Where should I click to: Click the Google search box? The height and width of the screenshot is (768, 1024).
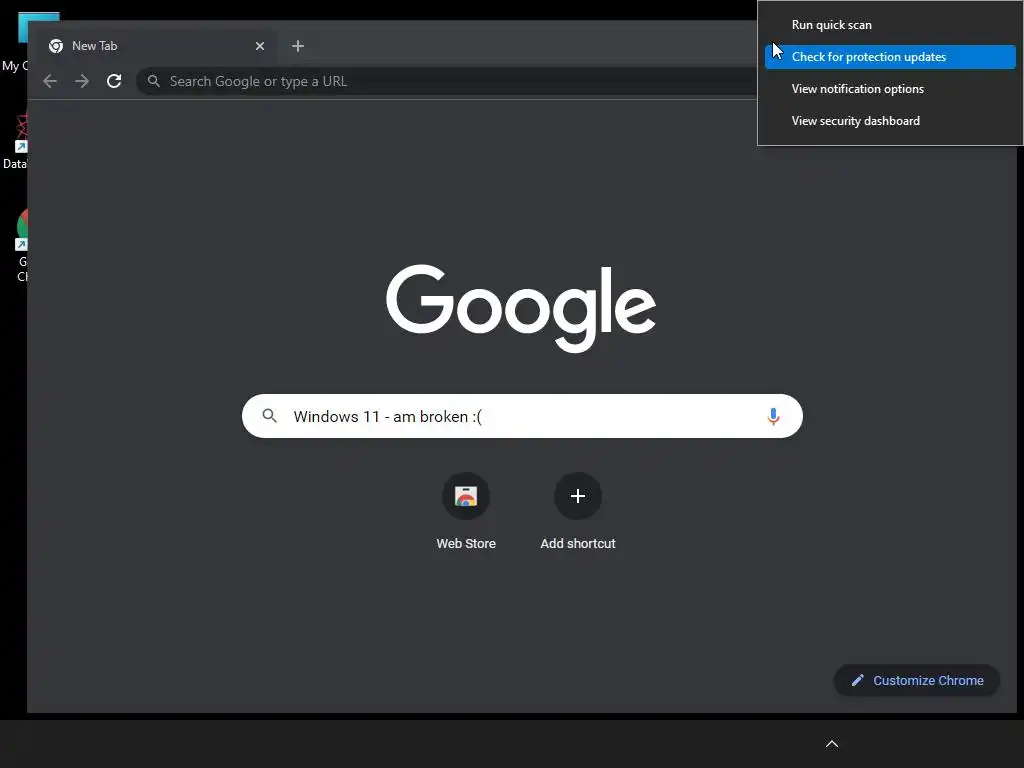pyautogui.click(x=522, y=416)
